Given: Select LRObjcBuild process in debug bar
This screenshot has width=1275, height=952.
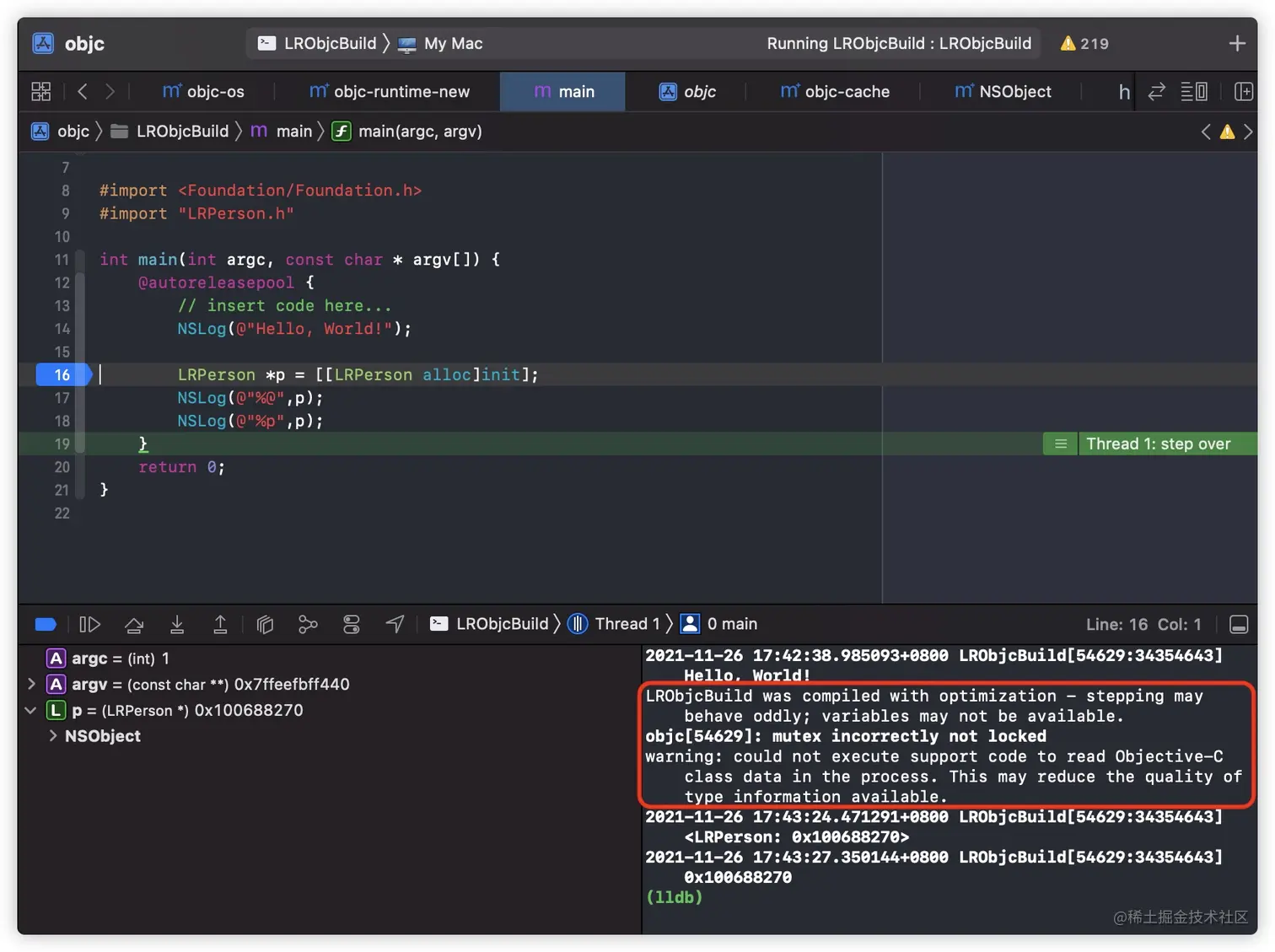Looking at the screenshot, I should click(x=489, y=624).
